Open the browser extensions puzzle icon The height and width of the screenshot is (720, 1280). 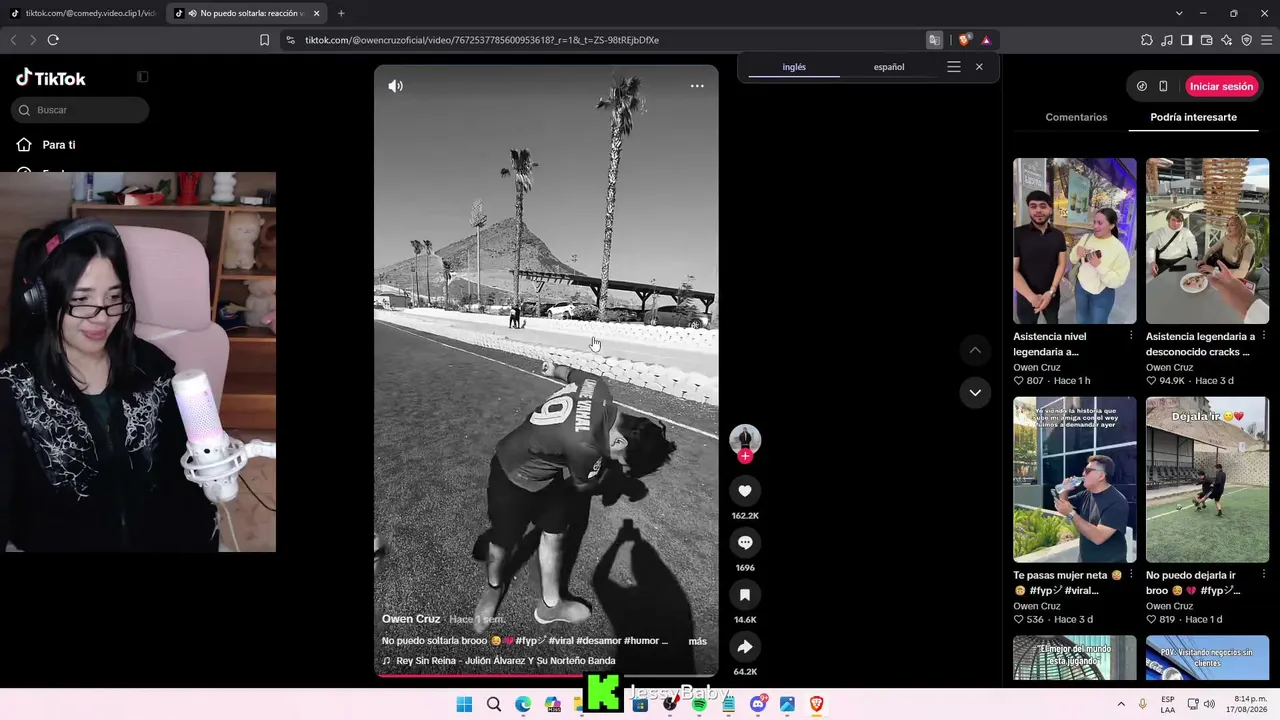point(1147,40)
